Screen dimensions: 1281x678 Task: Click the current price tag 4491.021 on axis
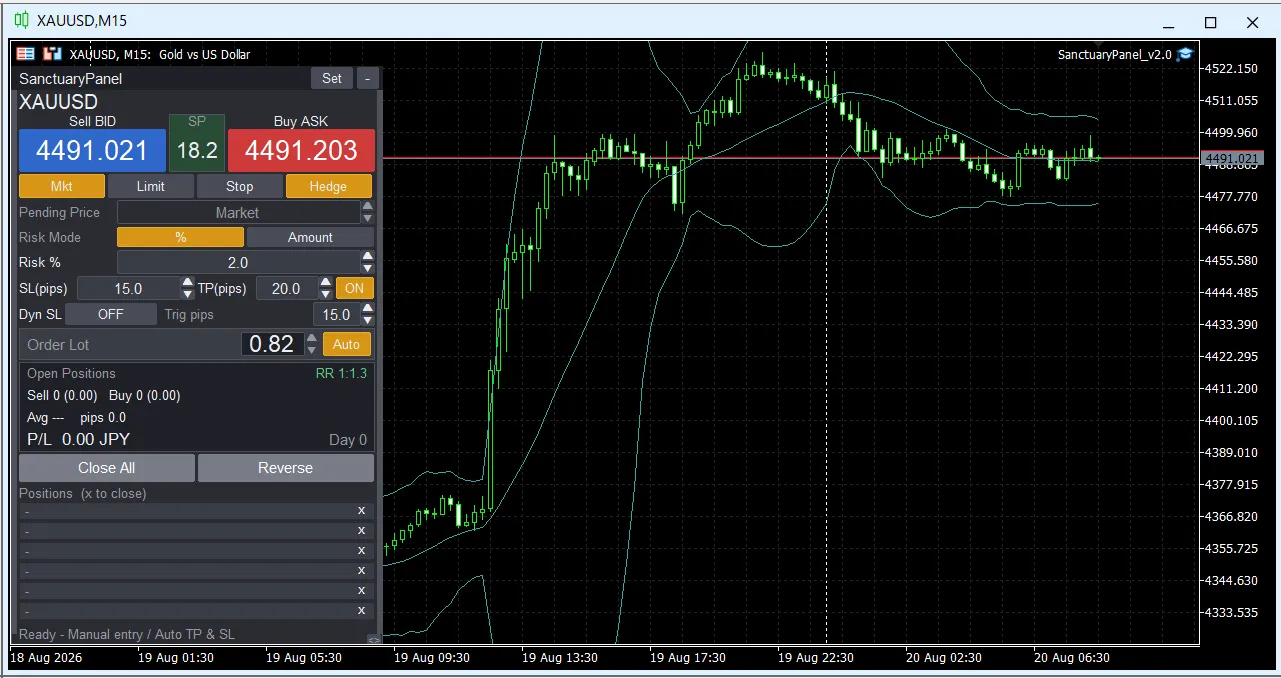click(1232, 158)
